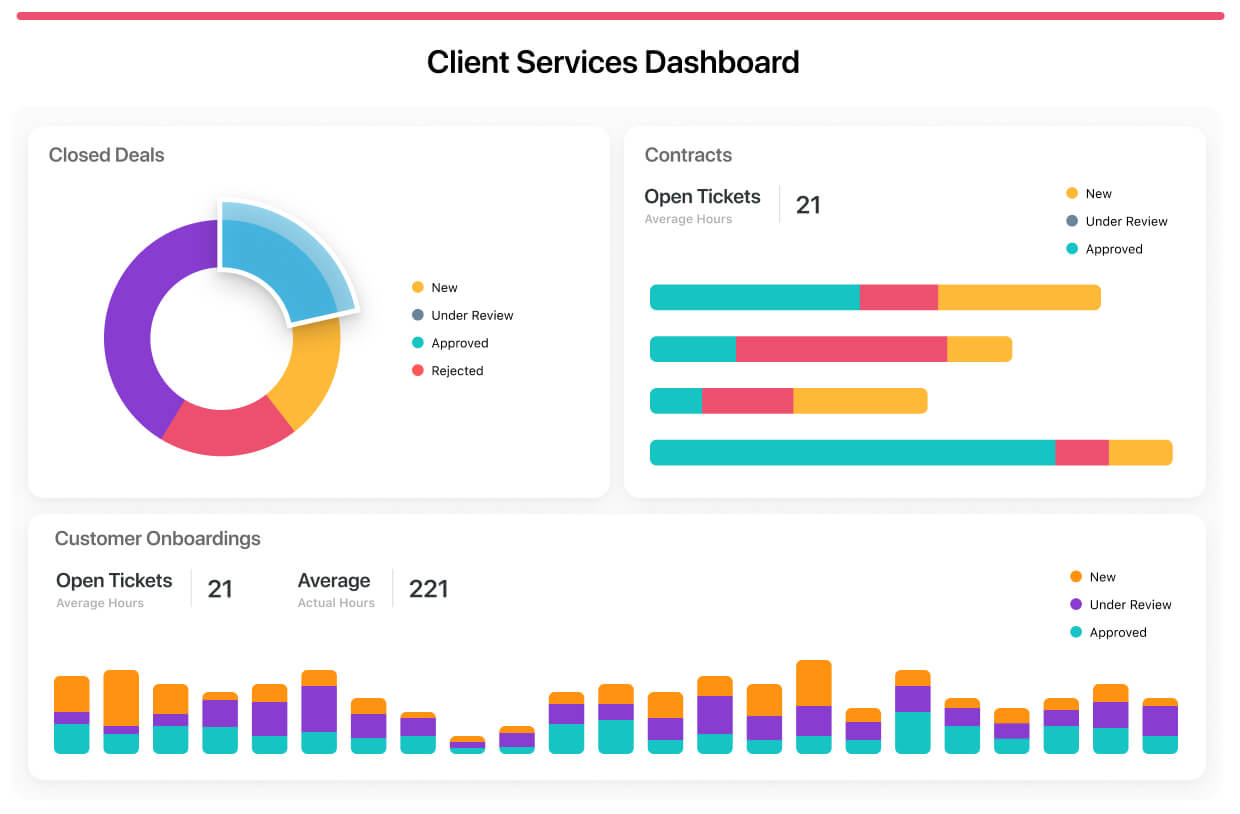Click the value 21 in Customer Onboardings
Viewport: 1240px width, 814px height.
tap(220, 589)
